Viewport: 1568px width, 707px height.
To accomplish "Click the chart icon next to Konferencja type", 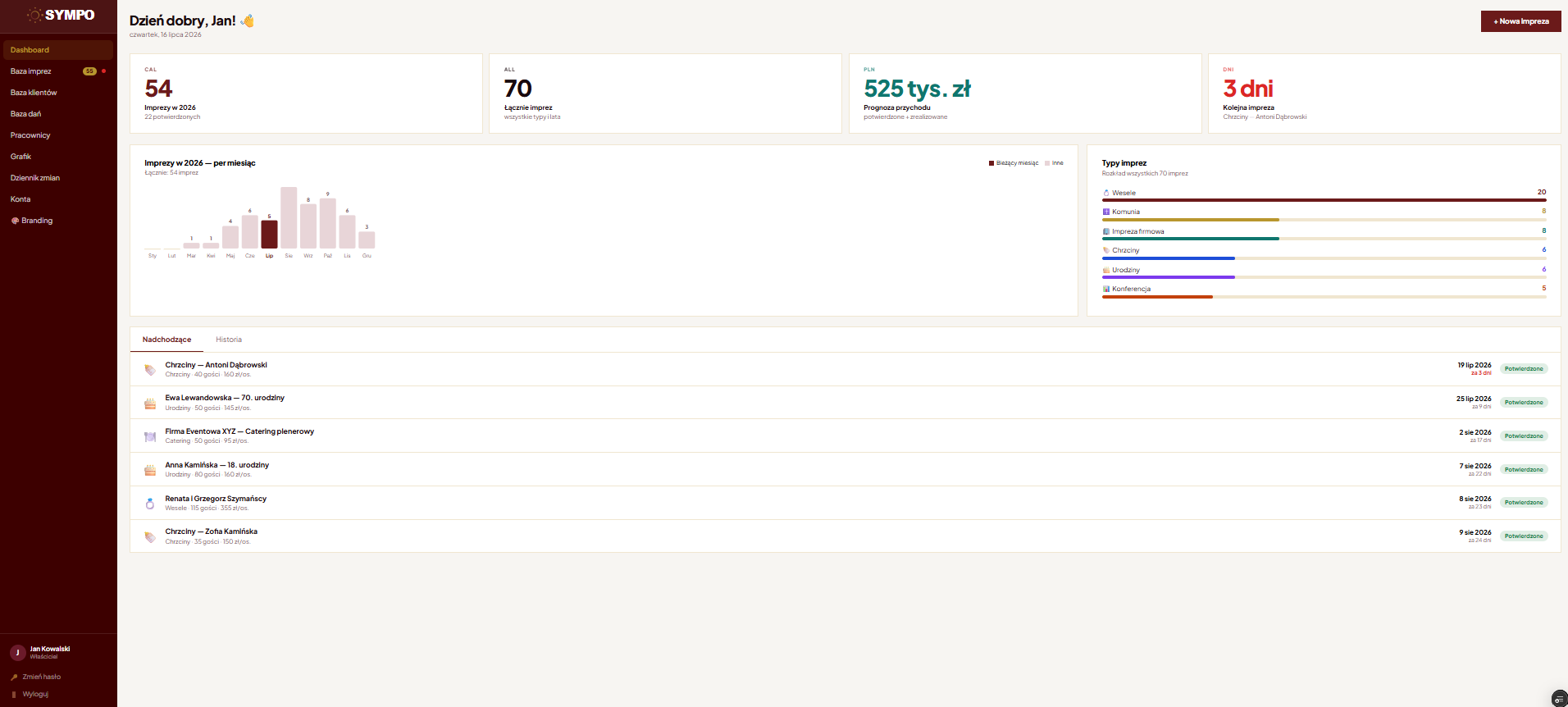I will (1106, 289).
